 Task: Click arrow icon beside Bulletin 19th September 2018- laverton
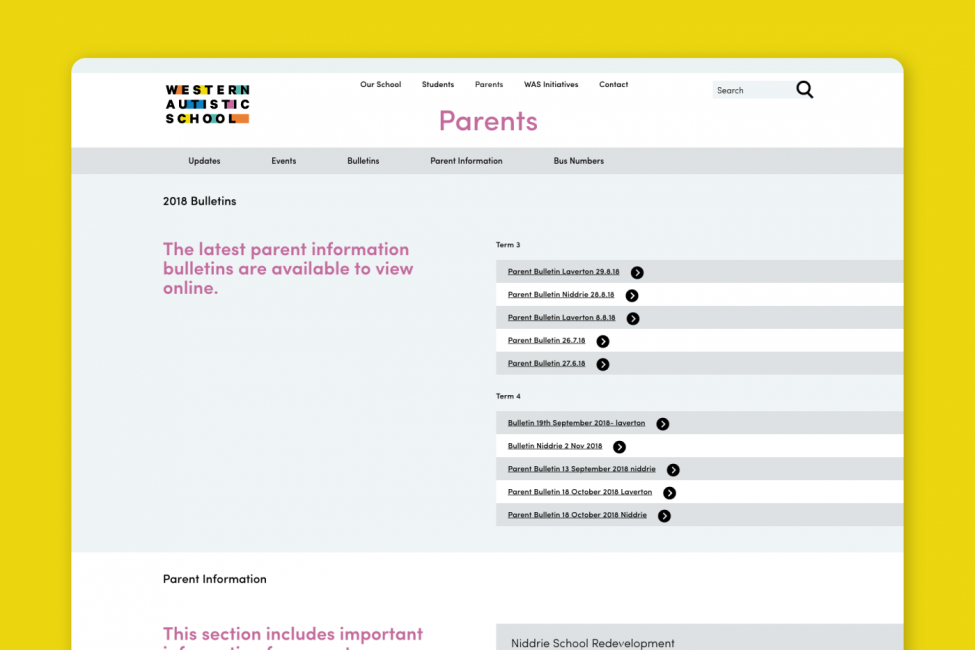point(663,424)
